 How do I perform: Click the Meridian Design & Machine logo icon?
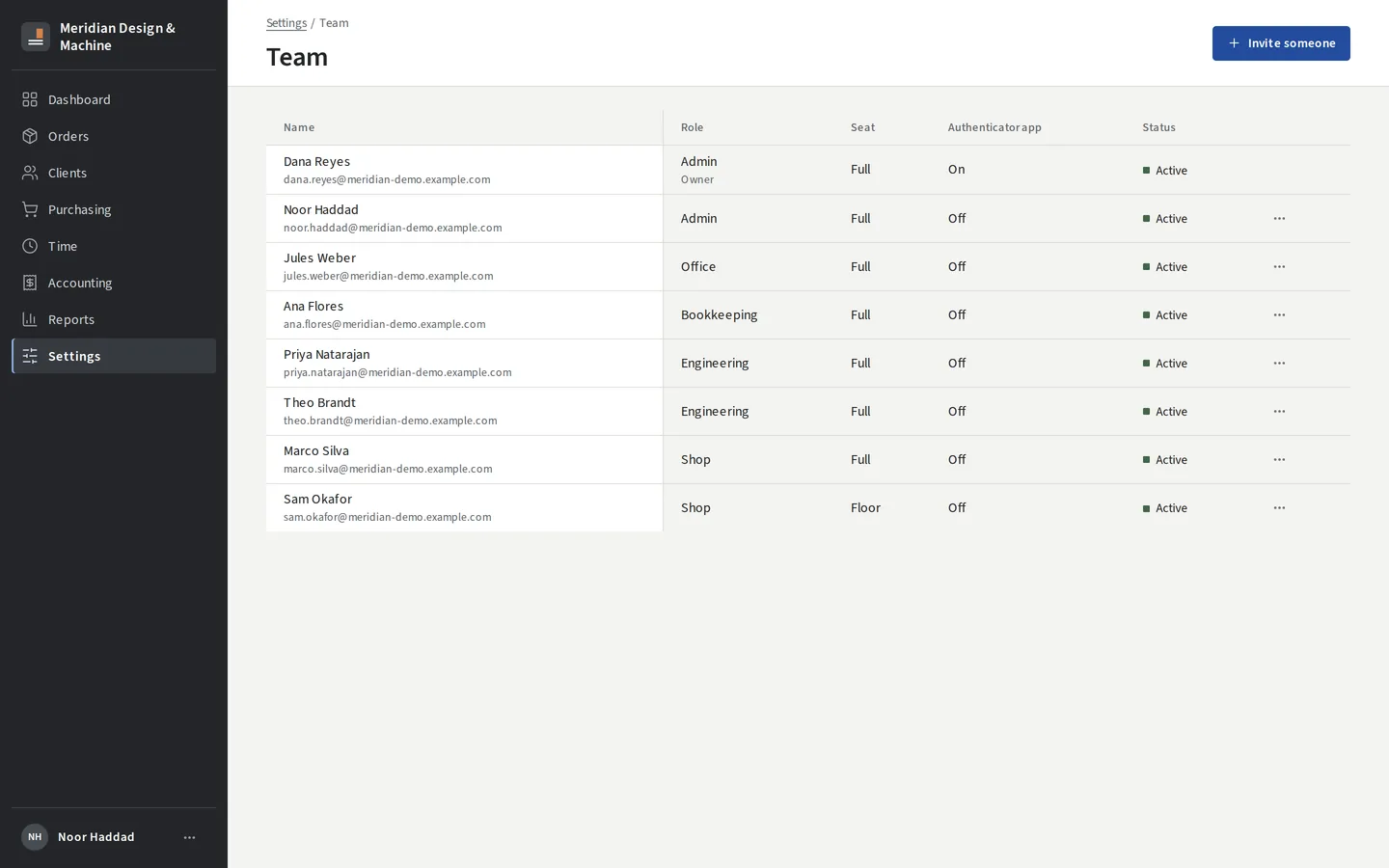point(36,37)
